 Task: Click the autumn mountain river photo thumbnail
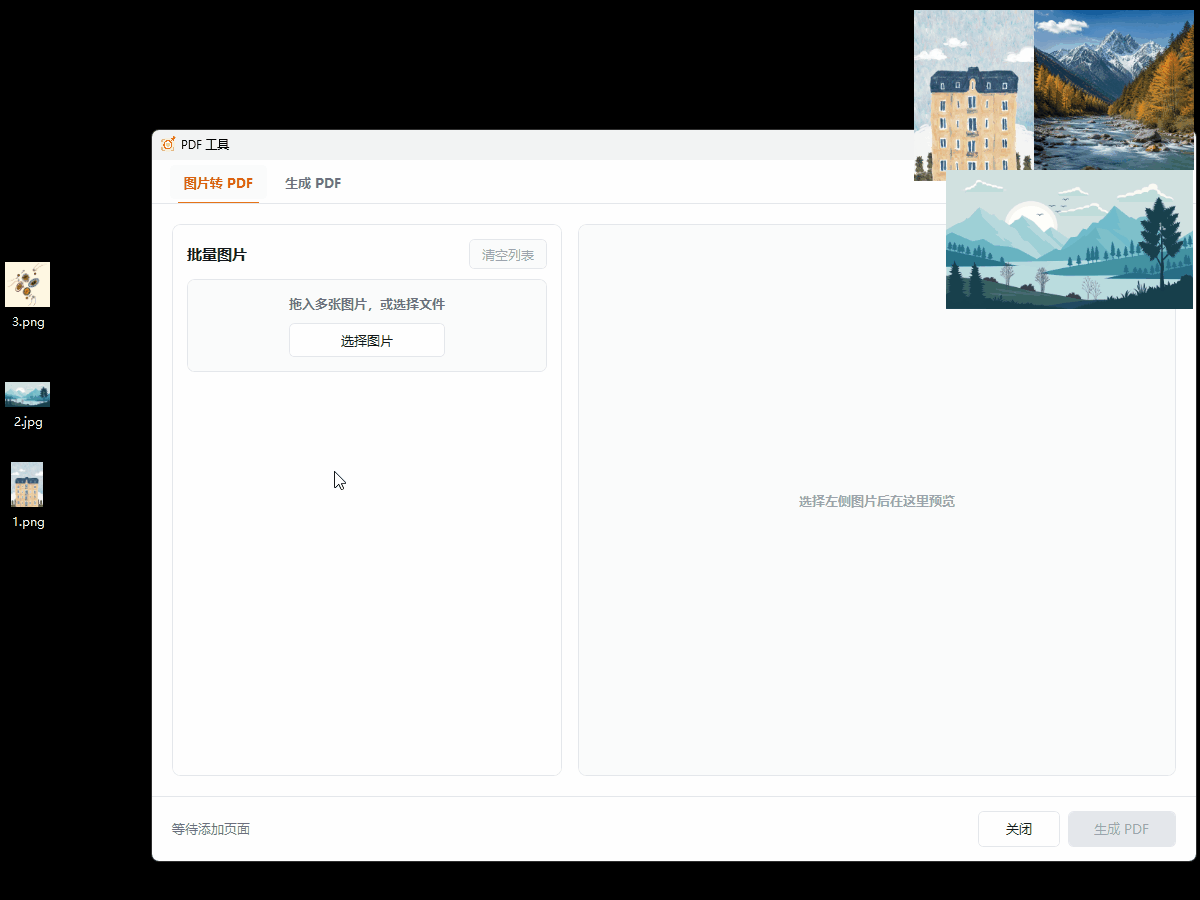(x=1114, y=90)
